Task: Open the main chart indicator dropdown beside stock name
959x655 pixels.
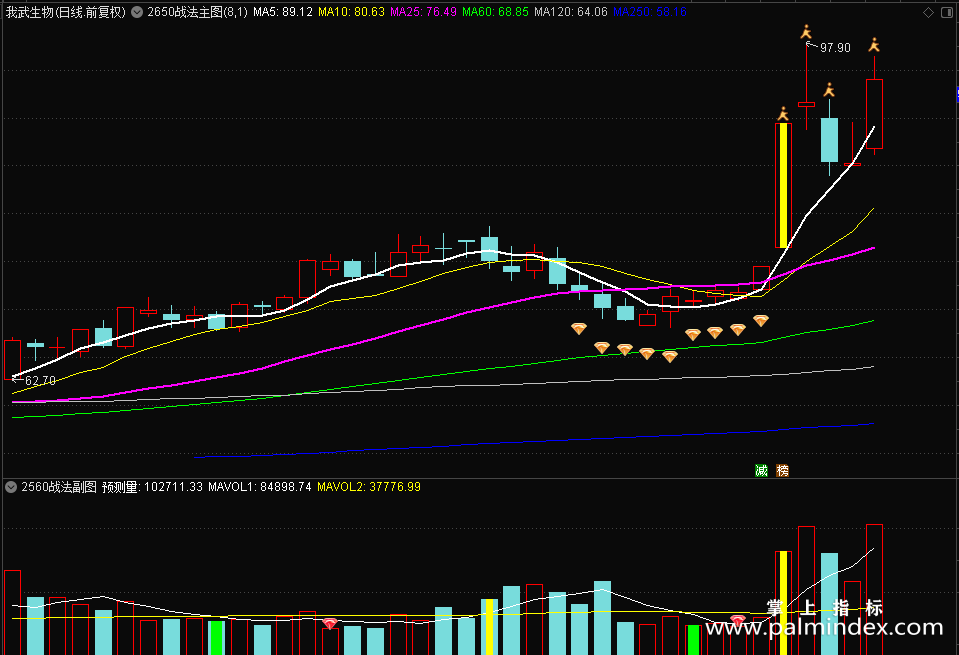Action: [137, 12]
